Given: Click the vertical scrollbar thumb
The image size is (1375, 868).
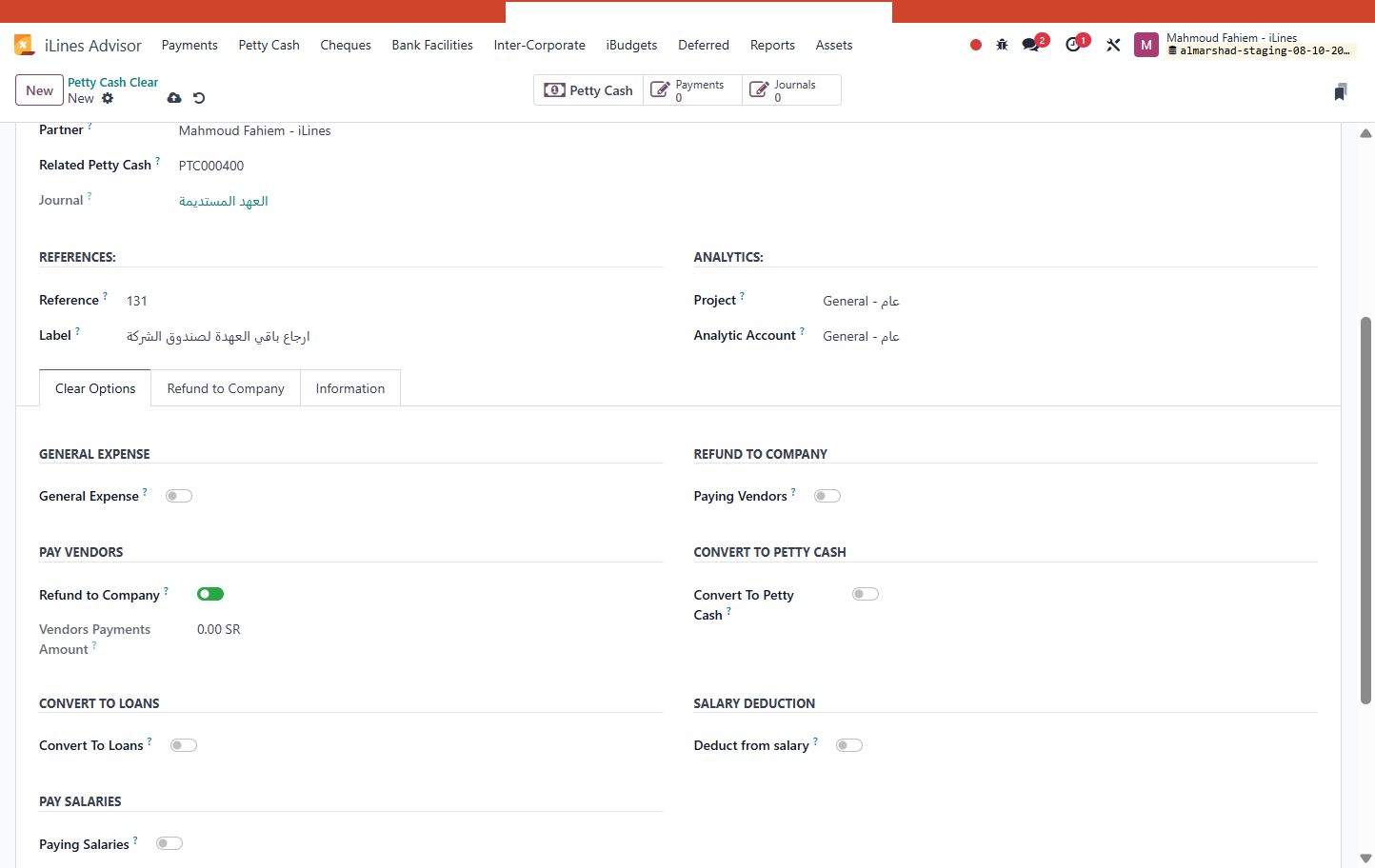Looking at the screenshot, I should point(1365,510).
